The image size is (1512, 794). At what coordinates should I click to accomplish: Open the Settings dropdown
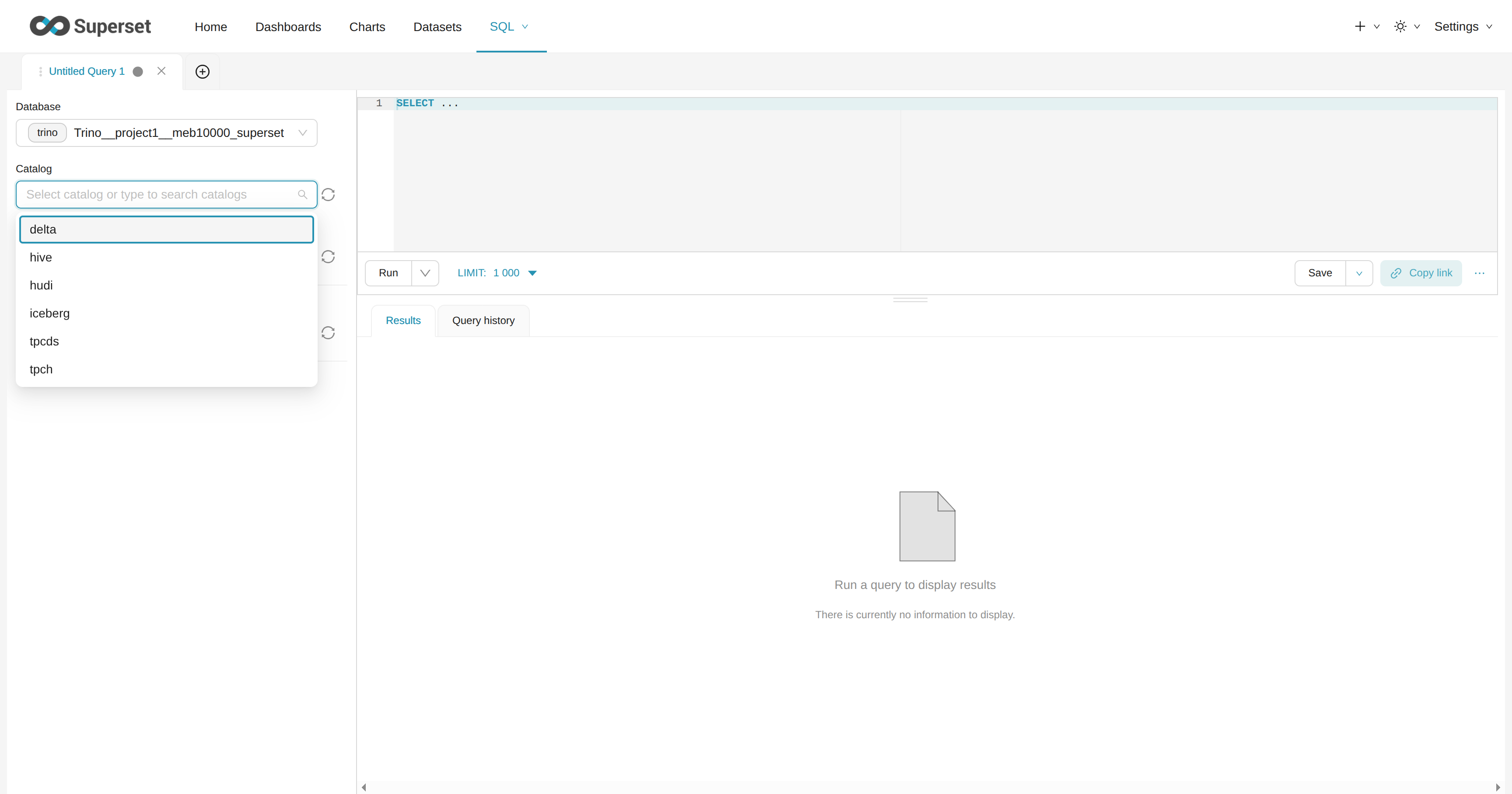pyautogui.click(x=1463, y=26)
